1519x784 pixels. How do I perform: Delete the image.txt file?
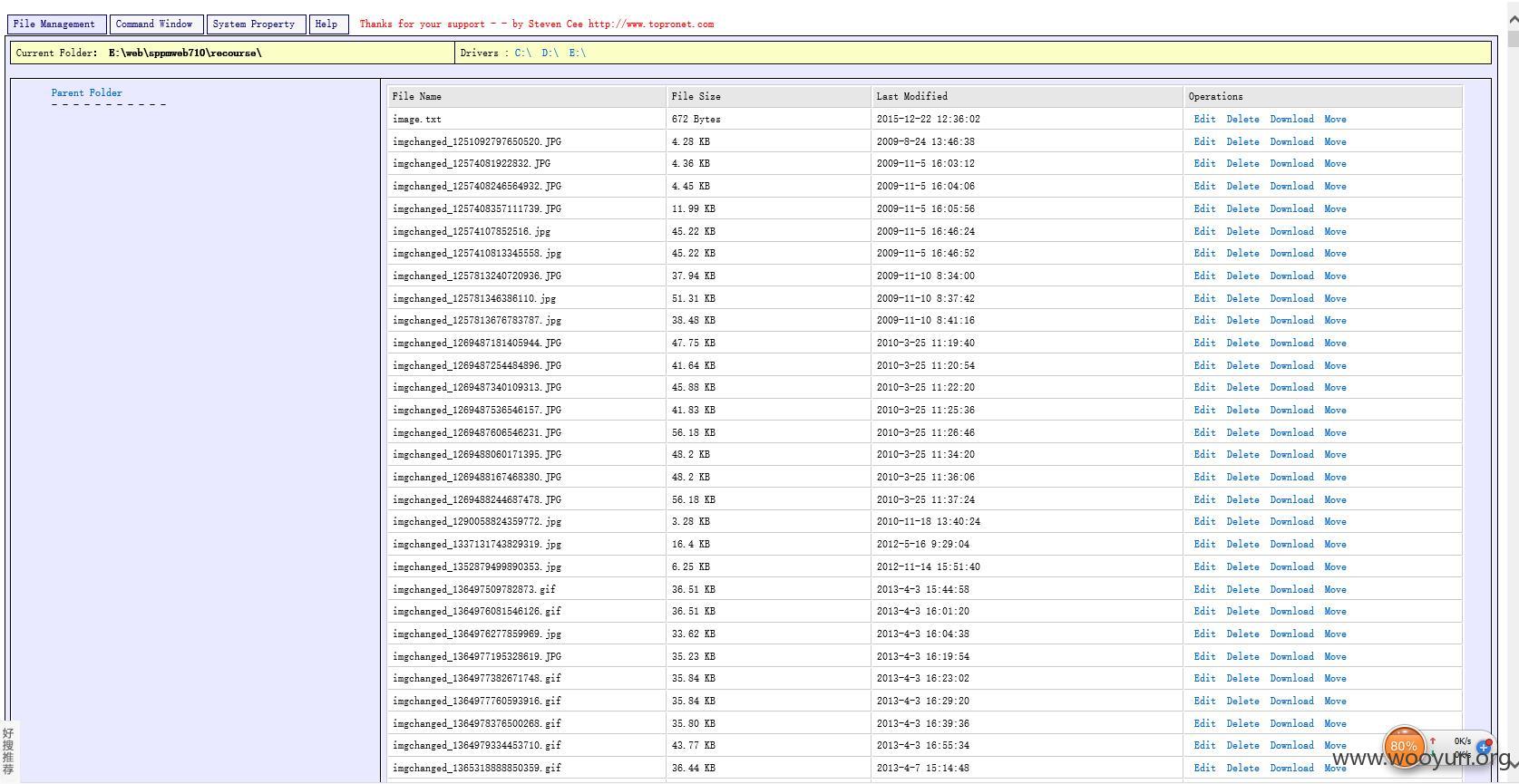1242,119
